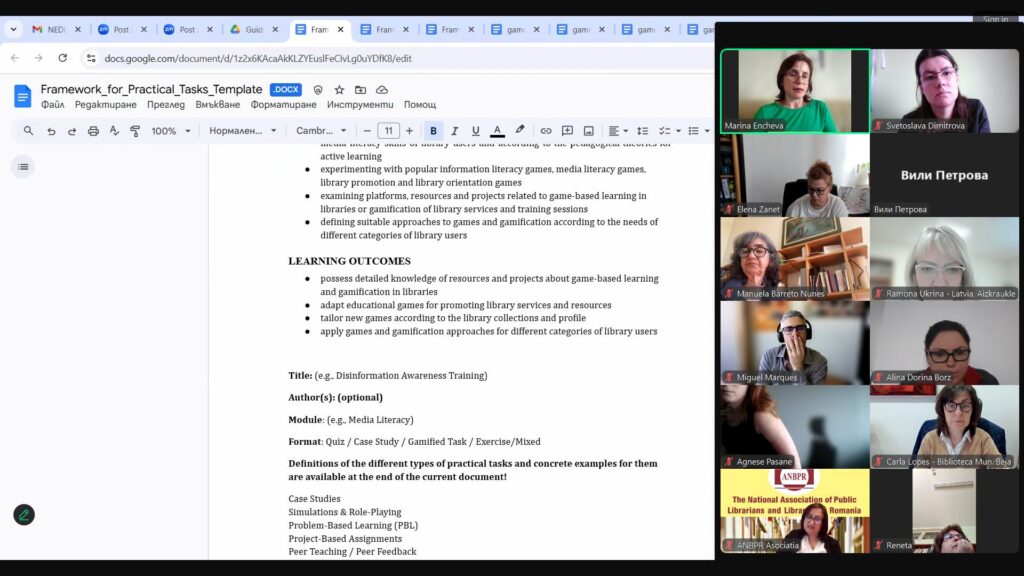
Task: Toggle italic formatting button
Action: point(454,131)
